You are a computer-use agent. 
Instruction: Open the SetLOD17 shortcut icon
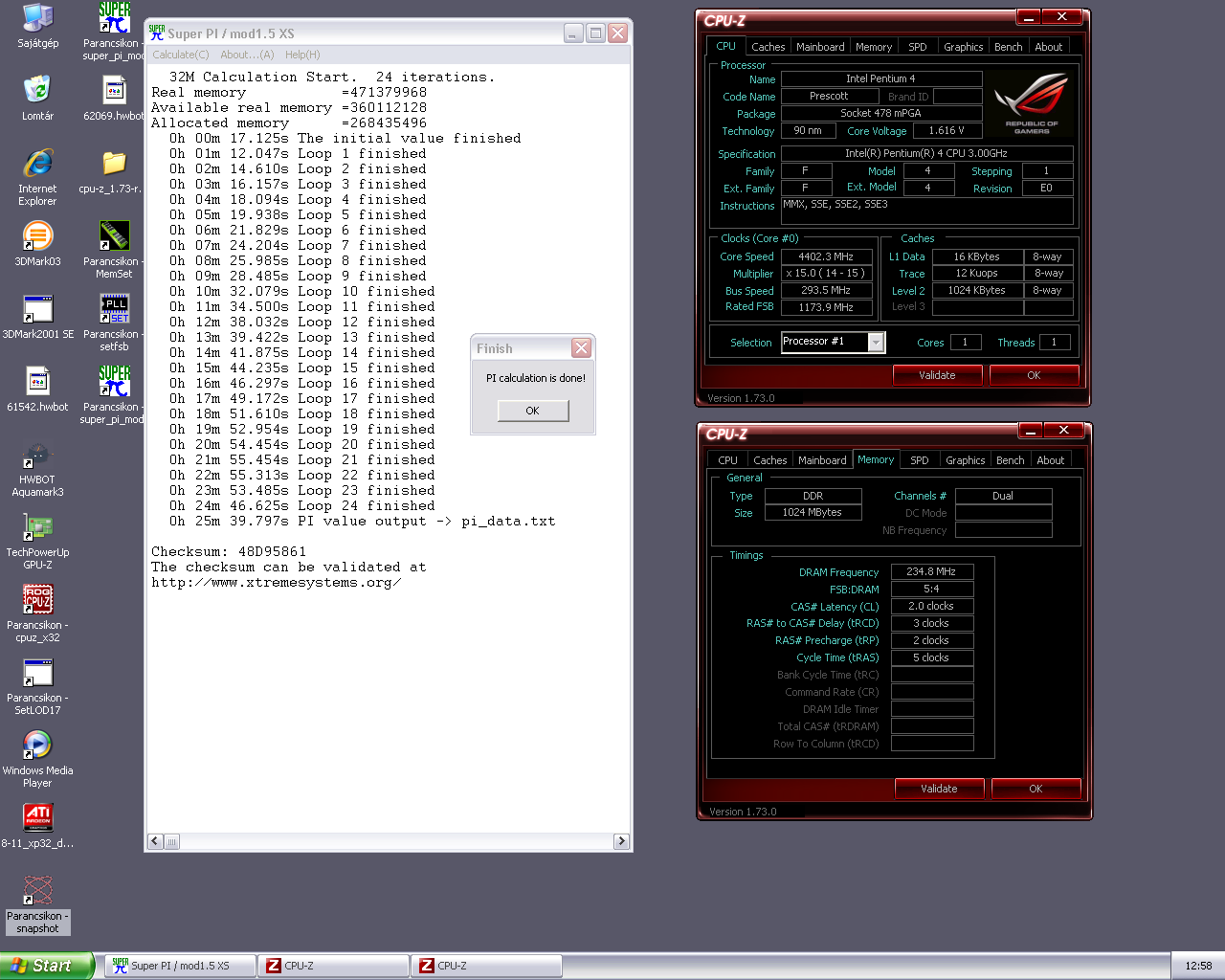37,686
